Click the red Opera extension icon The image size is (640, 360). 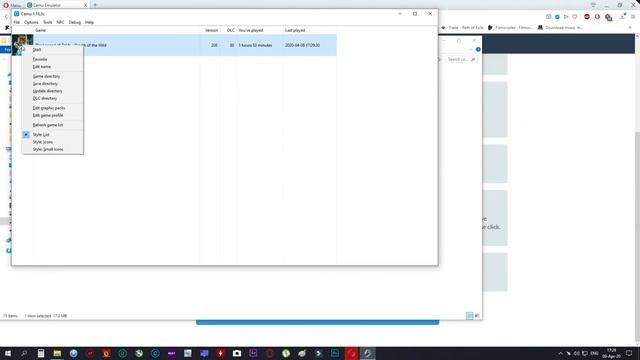(597, 17)
